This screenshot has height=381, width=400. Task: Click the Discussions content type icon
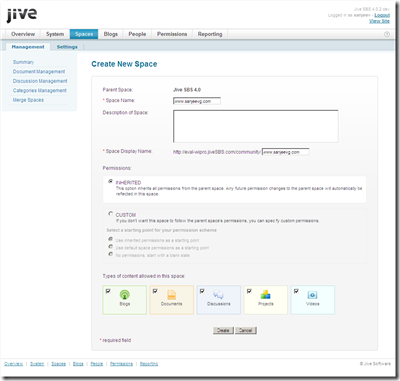[218, 295]
